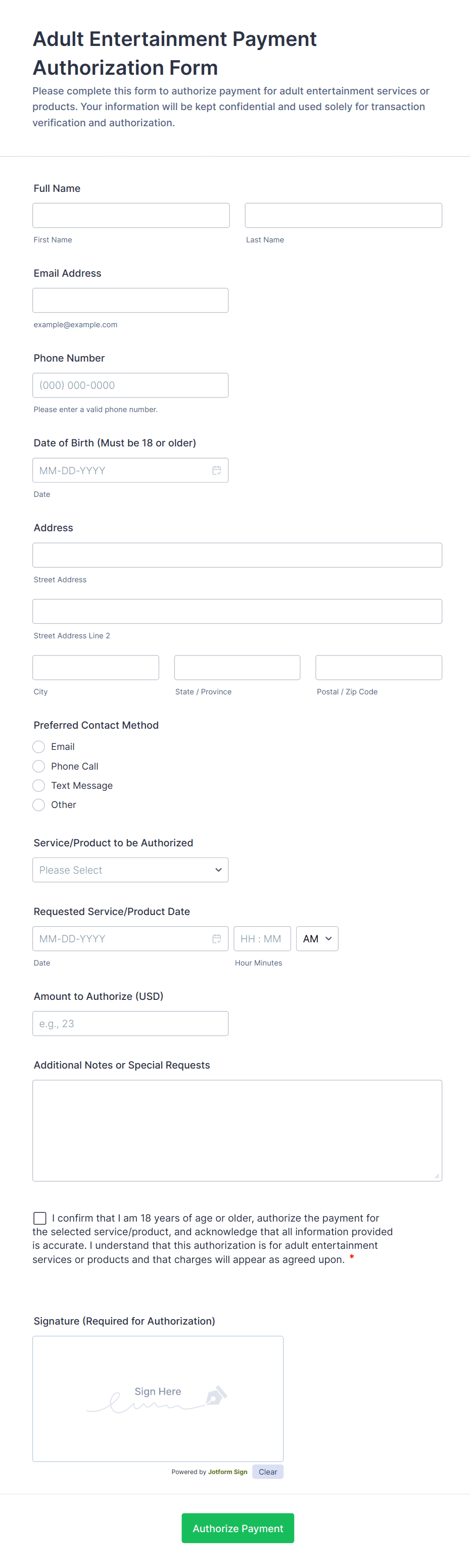Clear the signature with the Clear button
This screenshot has height=1568, width=470.
click(267, 1472)
